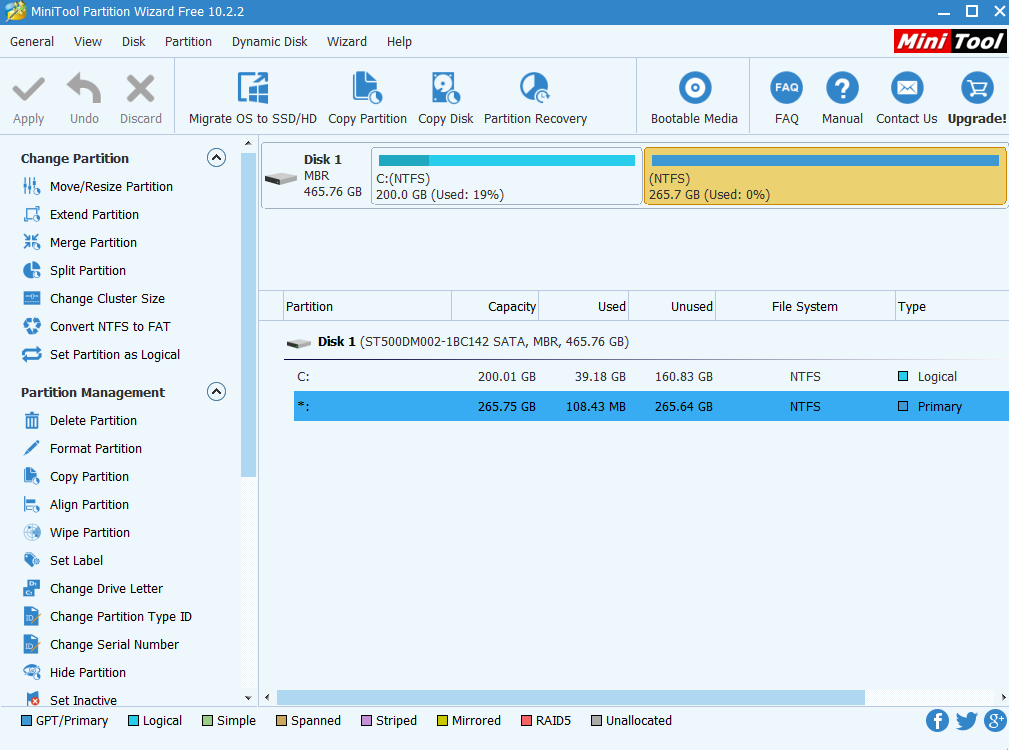Click the Undo arrow icon
This screenshot has width=1009, height=750.
coord(84,88)
